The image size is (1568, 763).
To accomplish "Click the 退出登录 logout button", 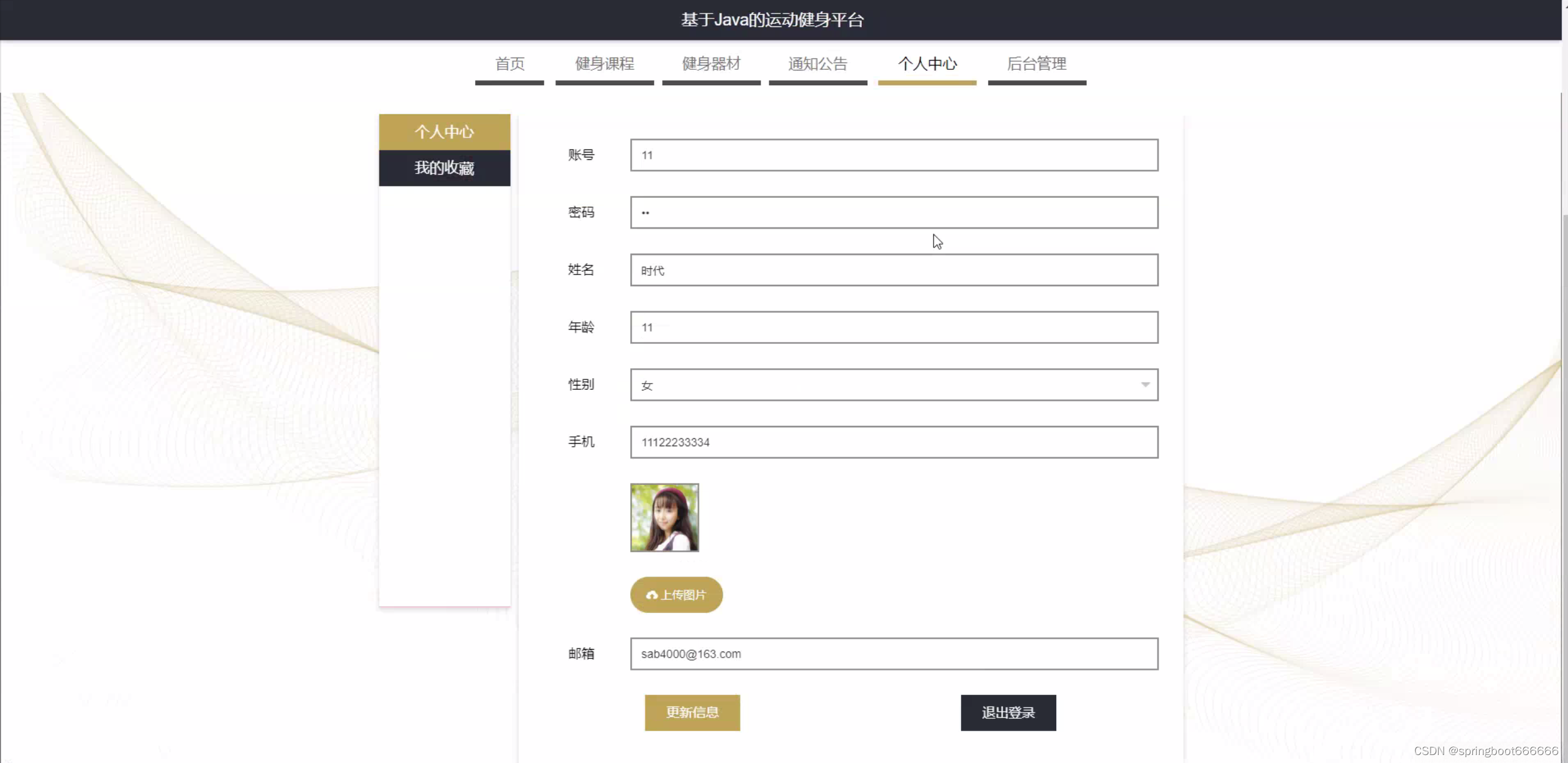I will point(1008,712).
